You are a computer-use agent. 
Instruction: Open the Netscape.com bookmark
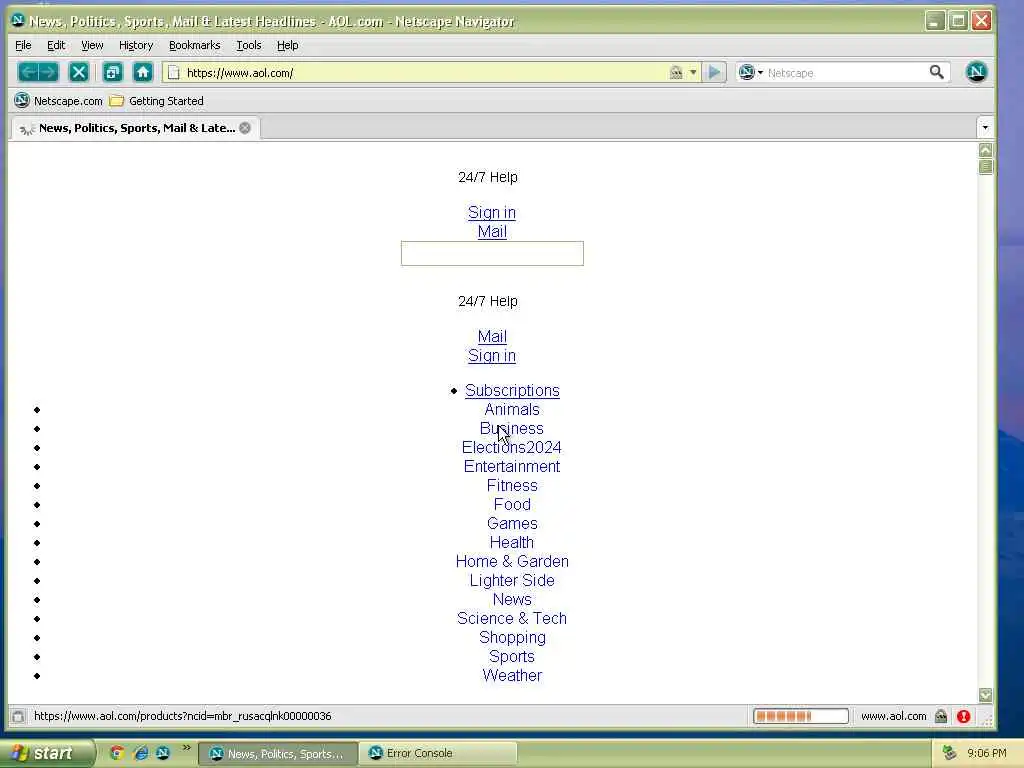(59, 101)
